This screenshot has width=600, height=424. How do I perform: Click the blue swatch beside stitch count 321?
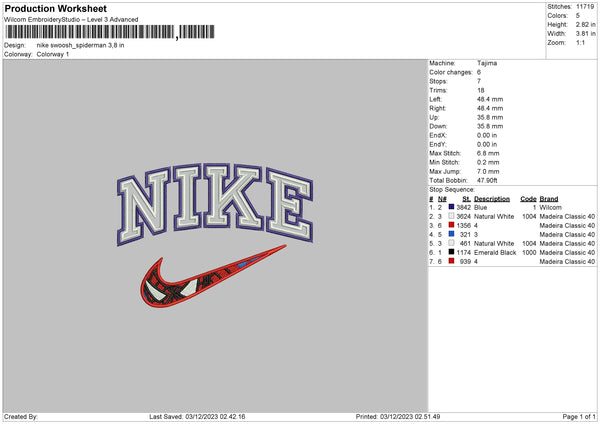[452, 234]
